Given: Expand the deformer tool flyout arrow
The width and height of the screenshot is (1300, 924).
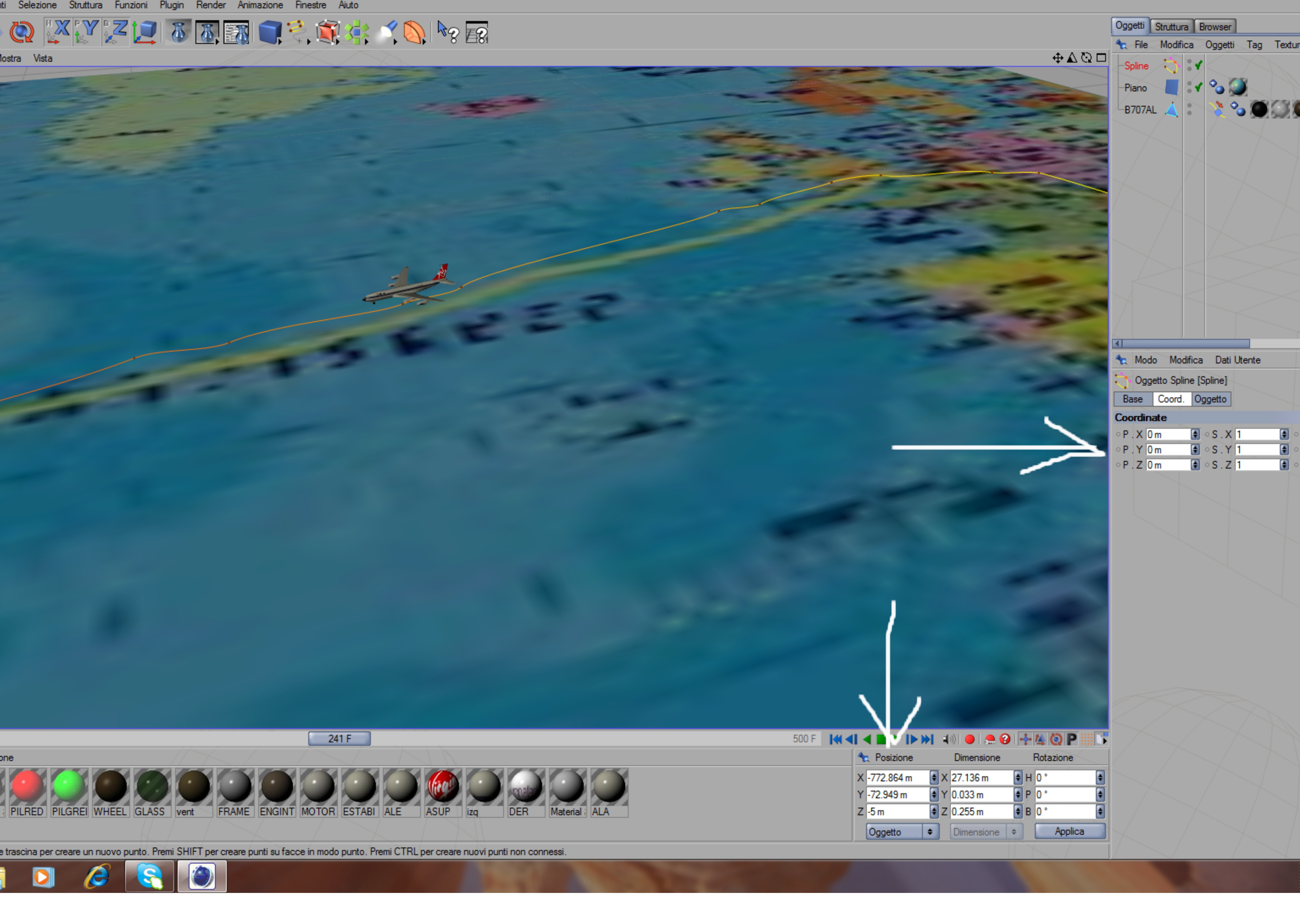Looking at the screenshot, I should click(425, 42).
